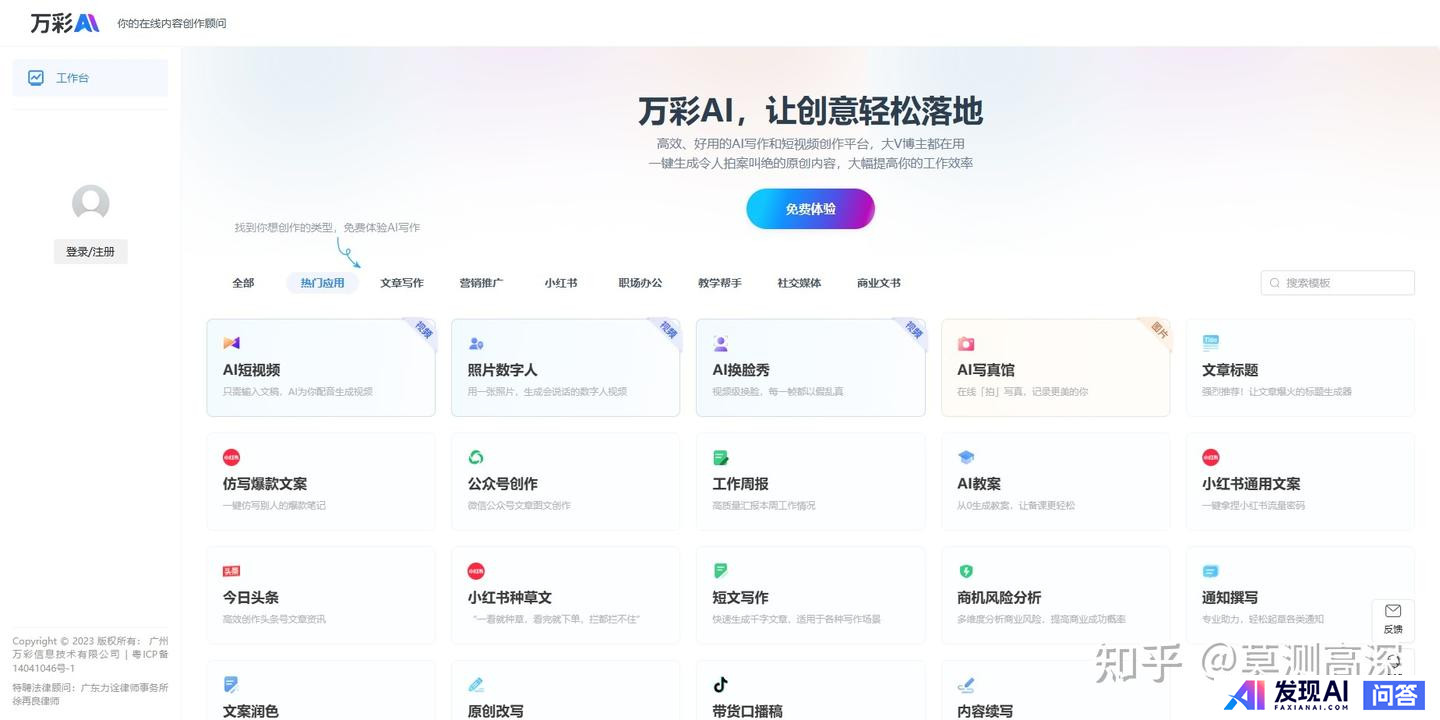Screen dimensions: 1440x720
Task: Click the 短文写作 green icon
Action: click(721, 571)
